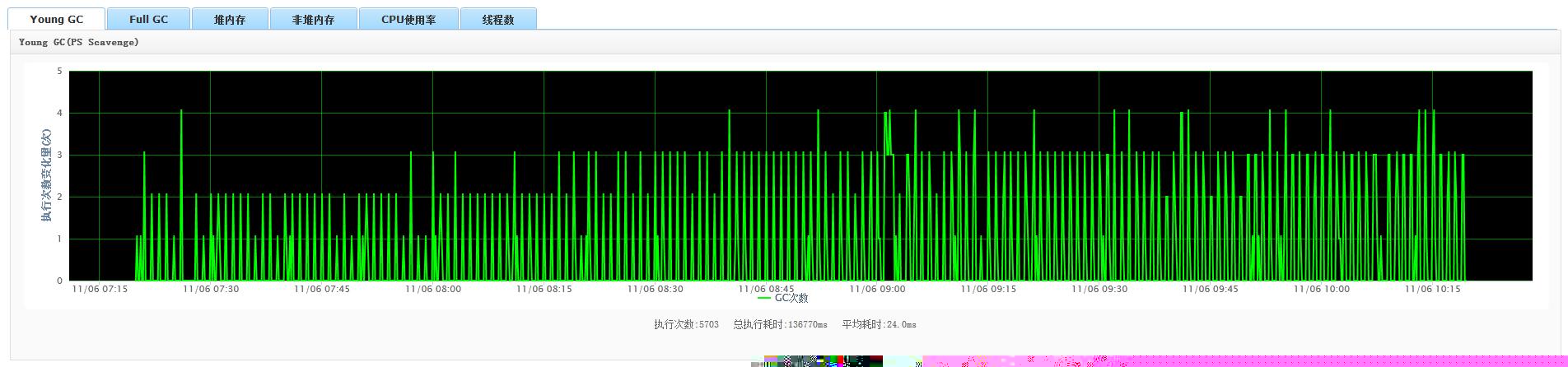Switch to the Young GC tab
This screenshot has width=1568, height=367.
tap(57, 19)
